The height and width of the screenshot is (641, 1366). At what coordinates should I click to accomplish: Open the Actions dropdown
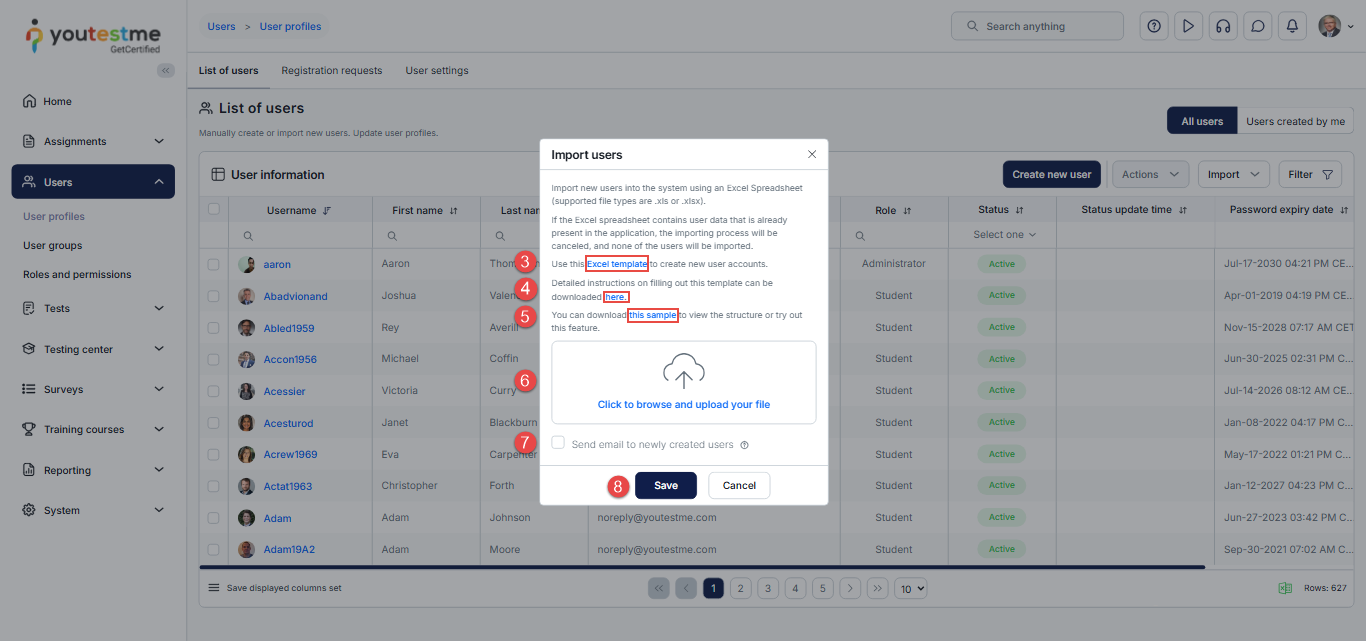(x=1151, y=174)
